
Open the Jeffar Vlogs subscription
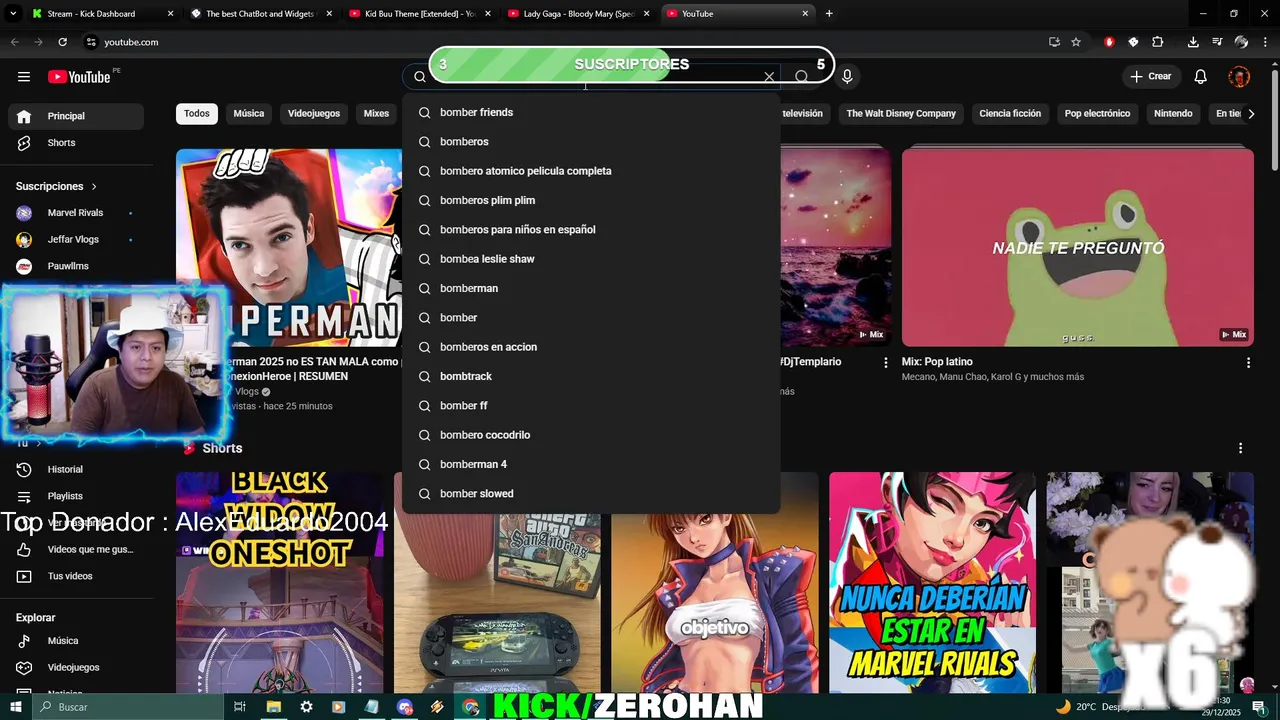click(76, 240)
